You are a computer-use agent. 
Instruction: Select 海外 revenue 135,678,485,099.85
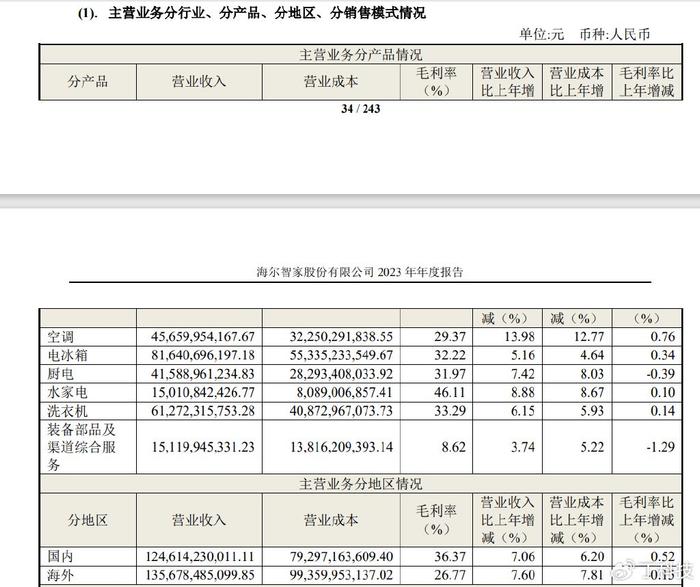coord(200,575)
